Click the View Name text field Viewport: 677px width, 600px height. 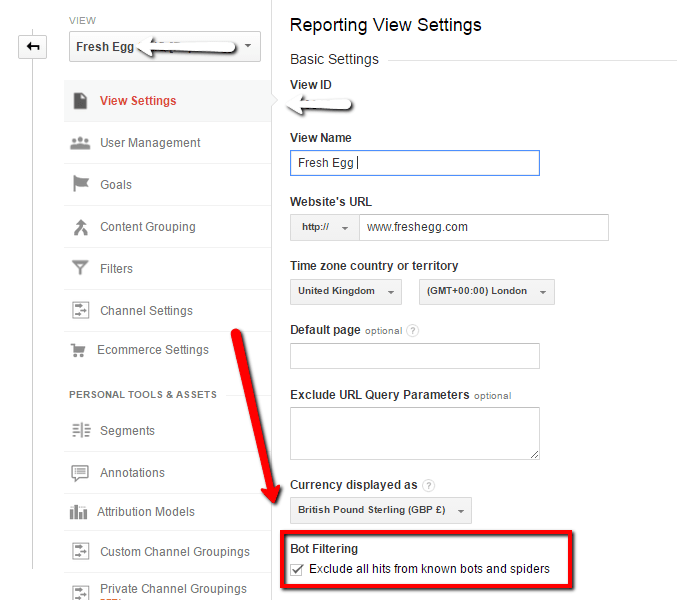click(x=414, y=163)
